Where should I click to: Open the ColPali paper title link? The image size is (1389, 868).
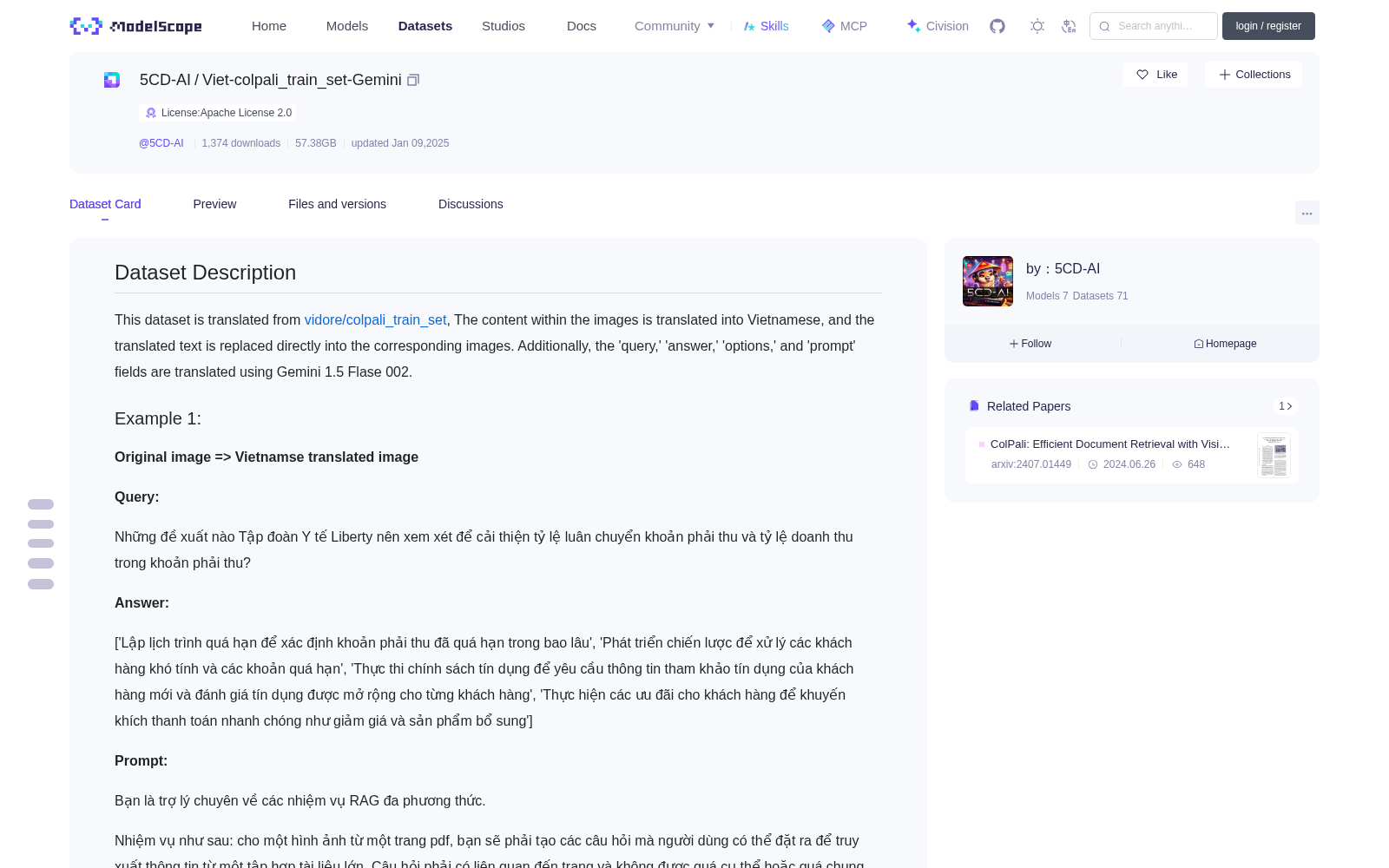click(x=1110, y=444)
